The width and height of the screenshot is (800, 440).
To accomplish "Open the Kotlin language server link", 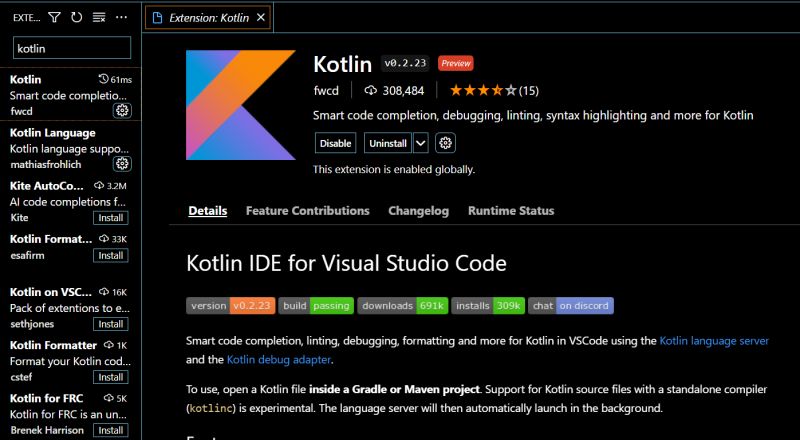I will tap(714, 340).
